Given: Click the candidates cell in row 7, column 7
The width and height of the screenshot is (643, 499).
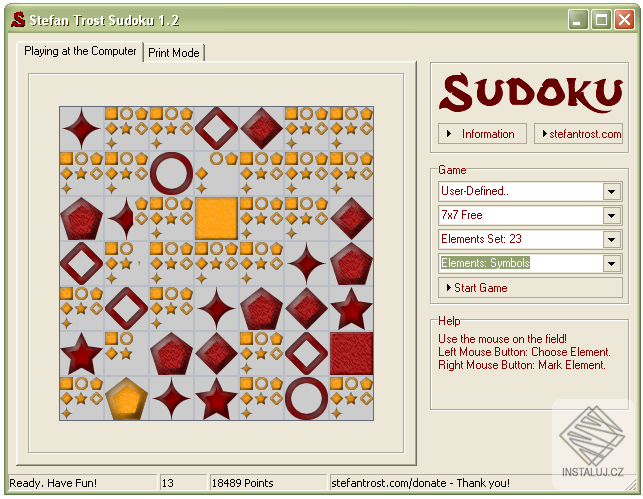Looking at the screenshot, I should point(351,399).
